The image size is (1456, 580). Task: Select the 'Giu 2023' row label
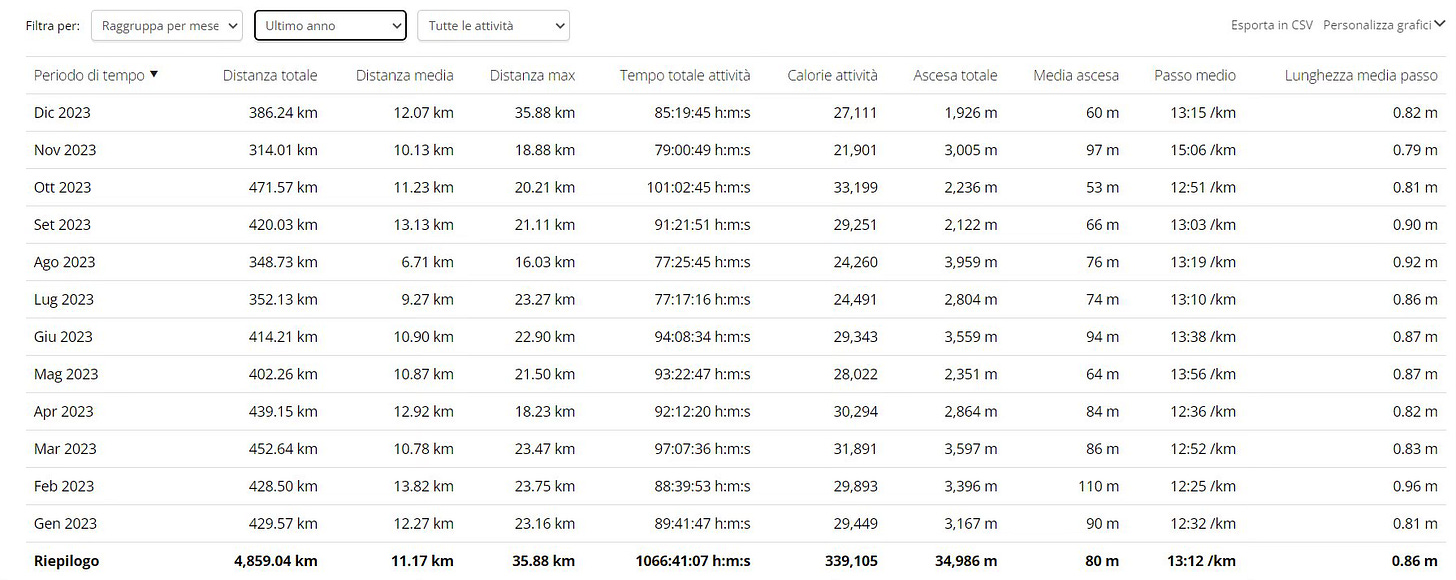click(x=63, y=337)
